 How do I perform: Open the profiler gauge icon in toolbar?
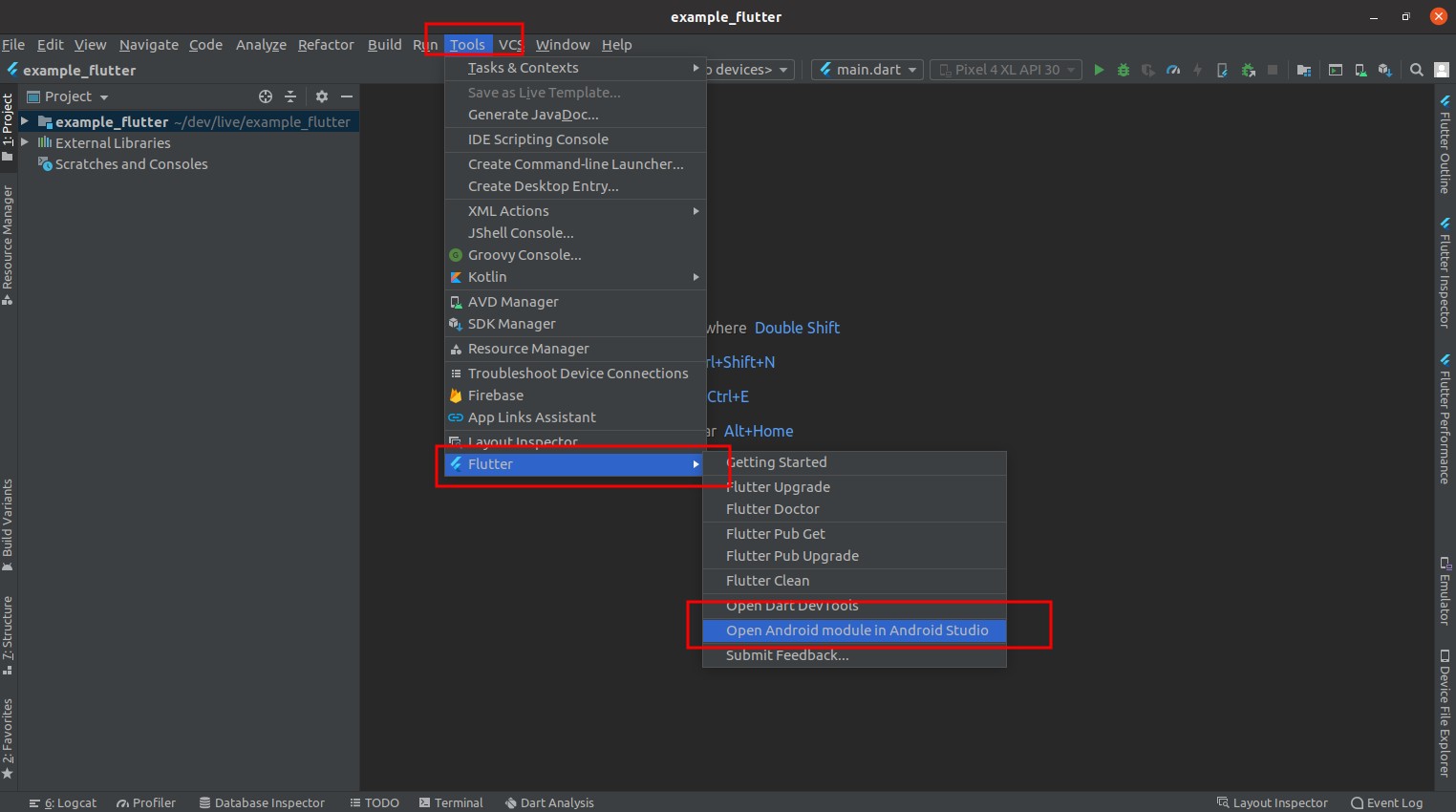pyautogui.click(x=1173, y=70)
